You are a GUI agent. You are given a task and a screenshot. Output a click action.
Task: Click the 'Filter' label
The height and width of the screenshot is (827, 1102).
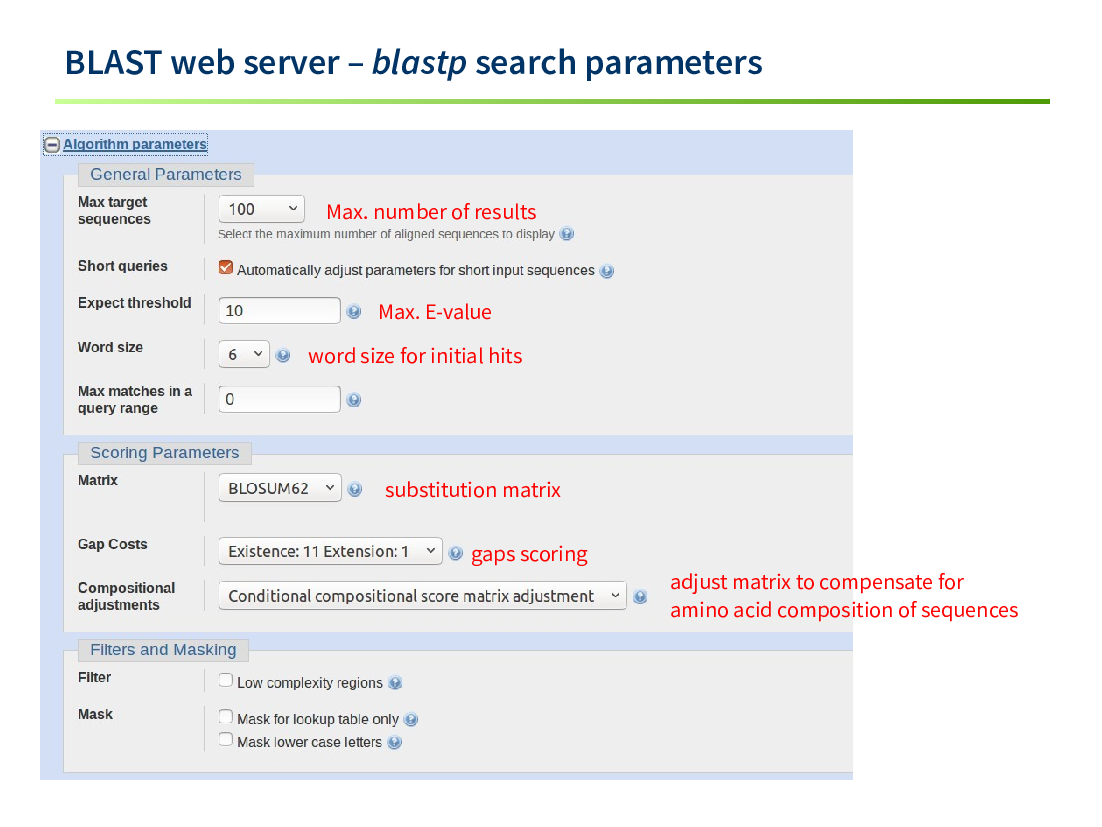pyautogui.click(x=94, y=677)
